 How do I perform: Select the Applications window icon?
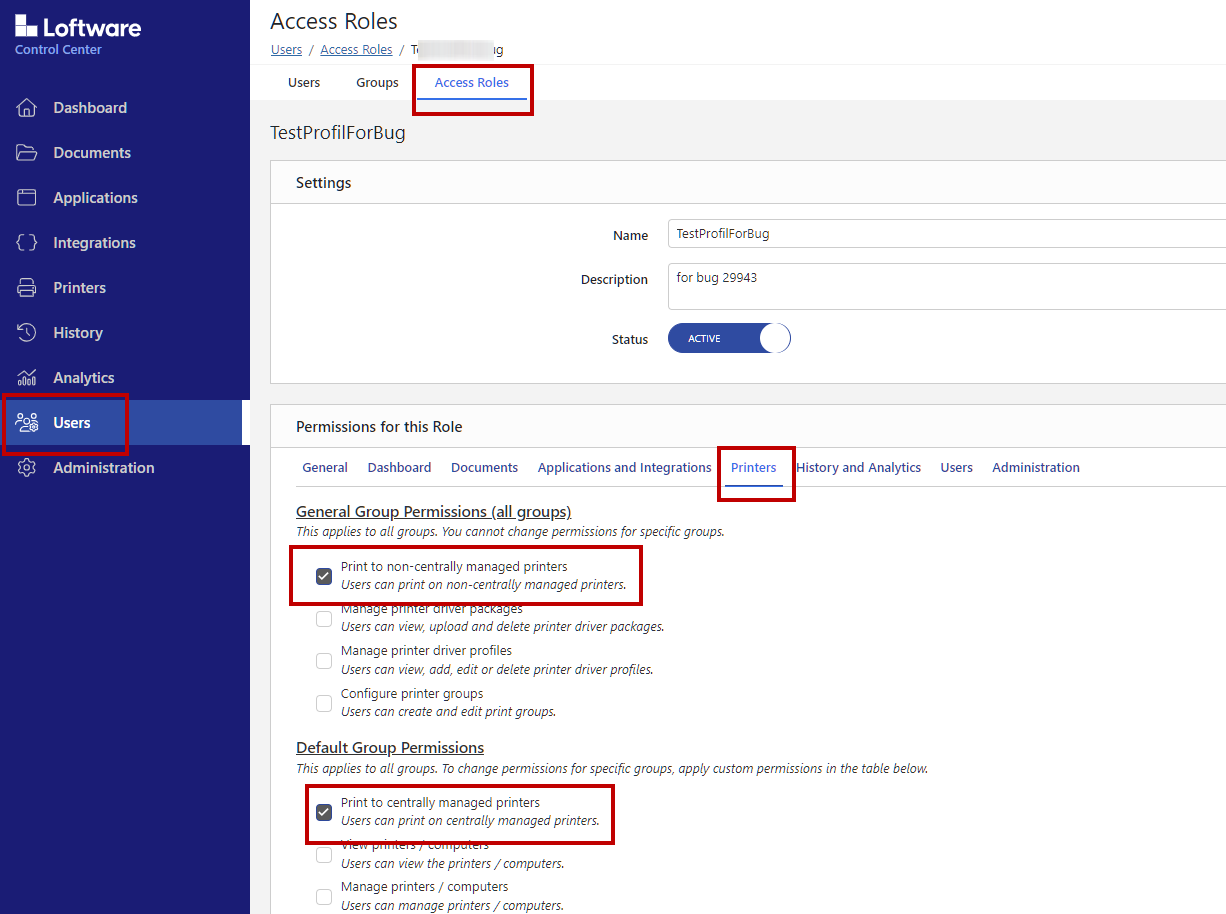coord(27,198)
